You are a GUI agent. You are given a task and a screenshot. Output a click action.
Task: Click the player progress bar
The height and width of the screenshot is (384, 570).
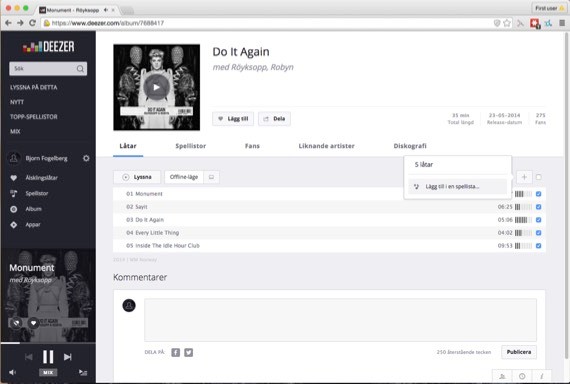point(48,343)
